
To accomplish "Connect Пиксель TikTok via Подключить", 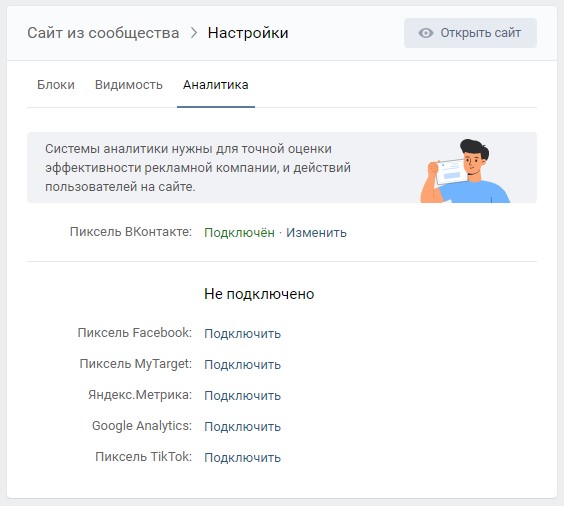I will pyautogui.click(x=242, y=457).
